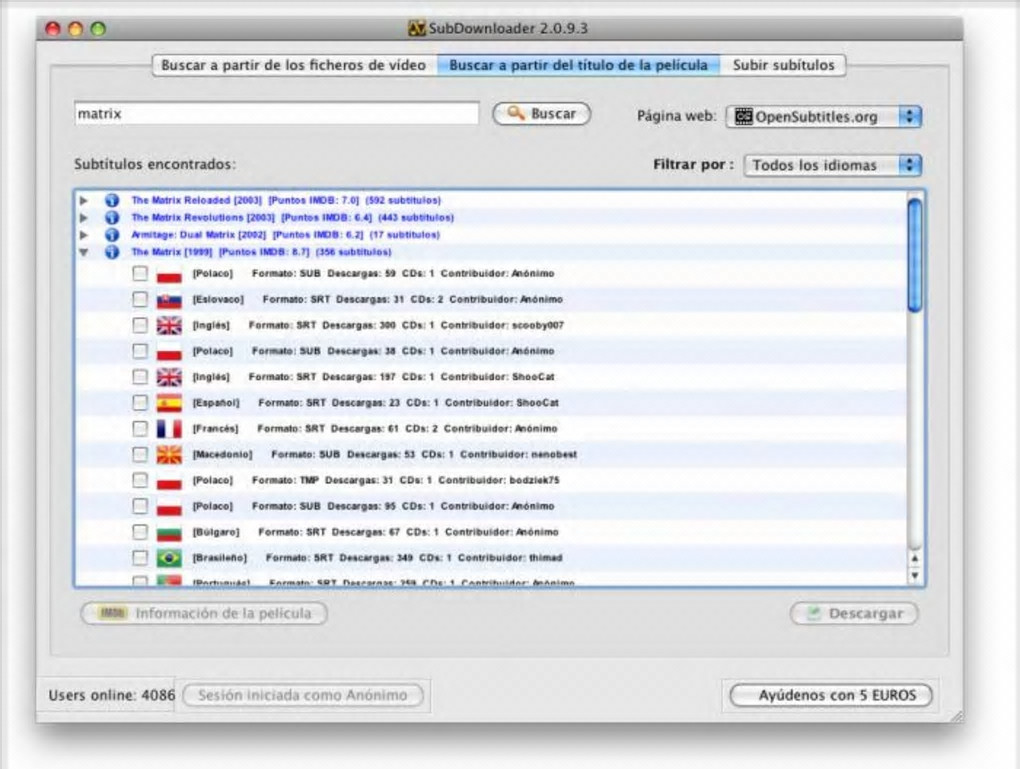Click Spanish flag icon

pyautogui.click(x=169, y=403)
